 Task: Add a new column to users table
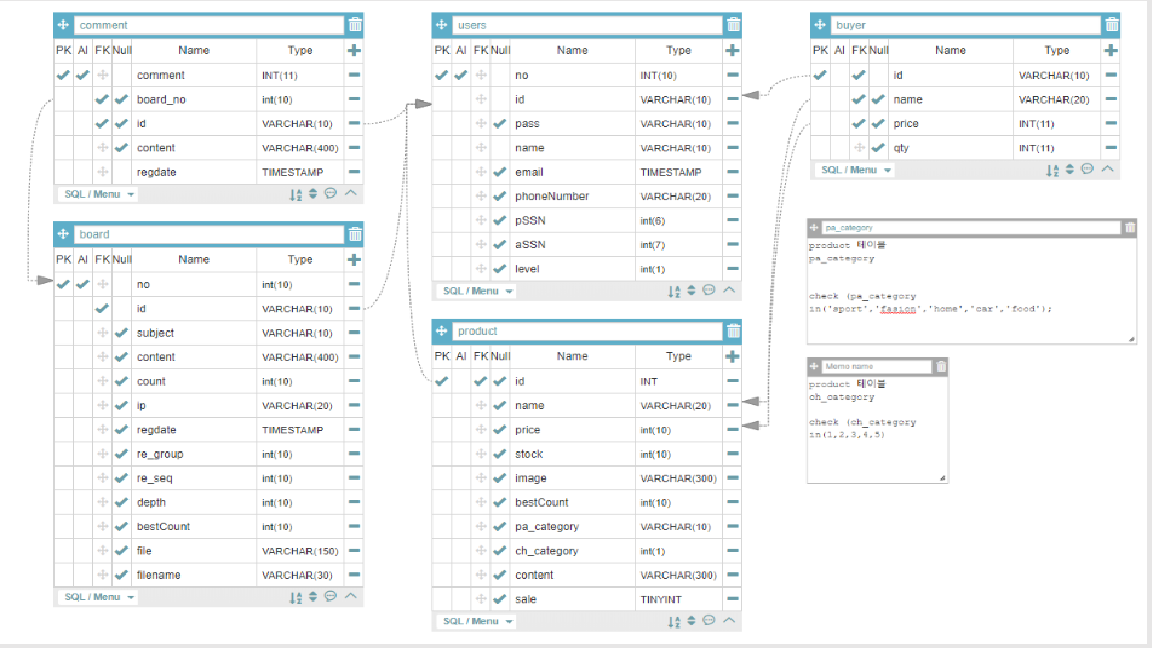tap(732, 50)
